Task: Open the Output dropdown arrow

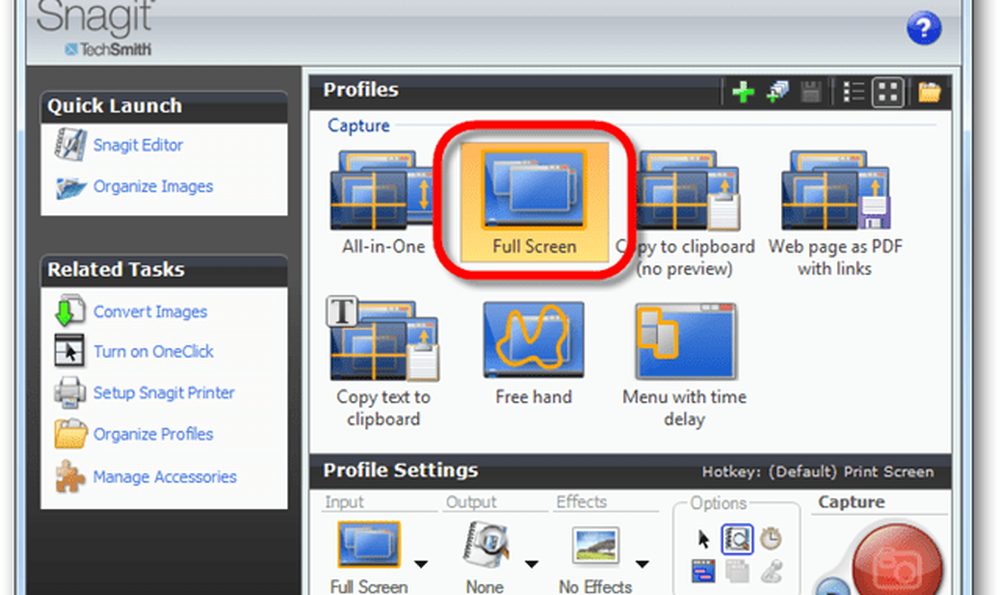Action: (531, 564)
